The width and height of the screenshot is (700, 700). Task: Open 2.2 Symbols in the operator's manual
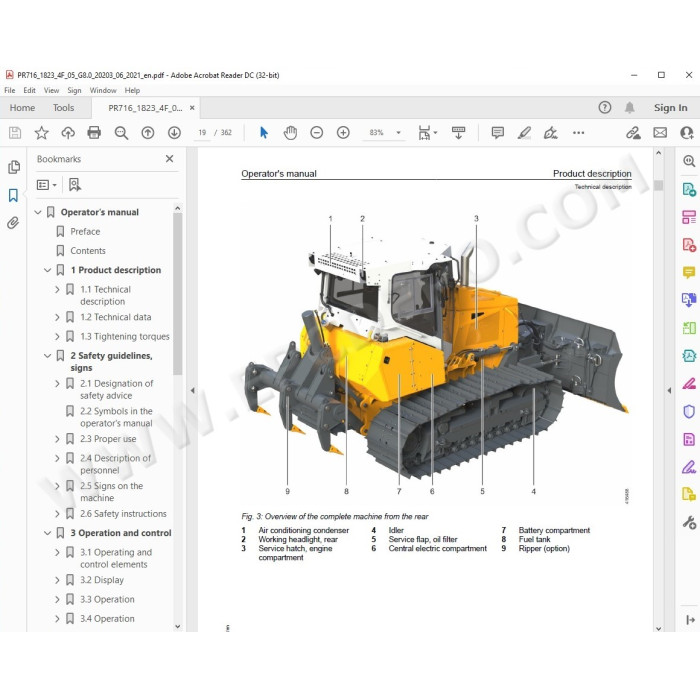(116, 417)
